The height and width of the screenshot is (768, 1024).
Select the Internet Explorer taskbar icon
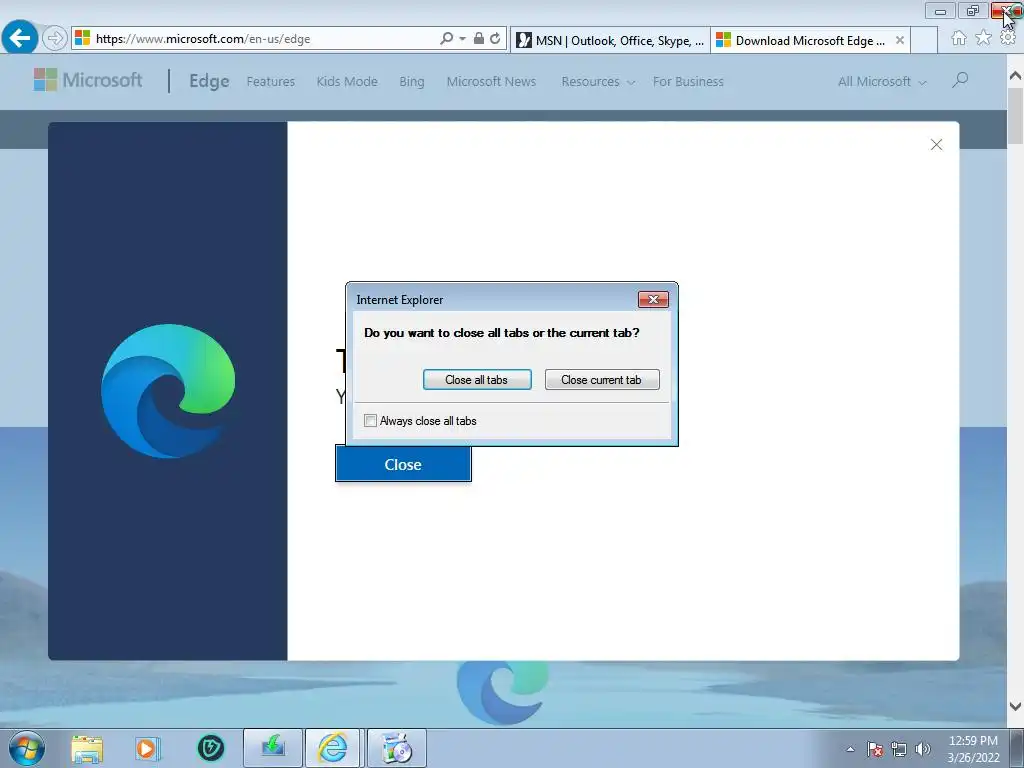point(333,748)
